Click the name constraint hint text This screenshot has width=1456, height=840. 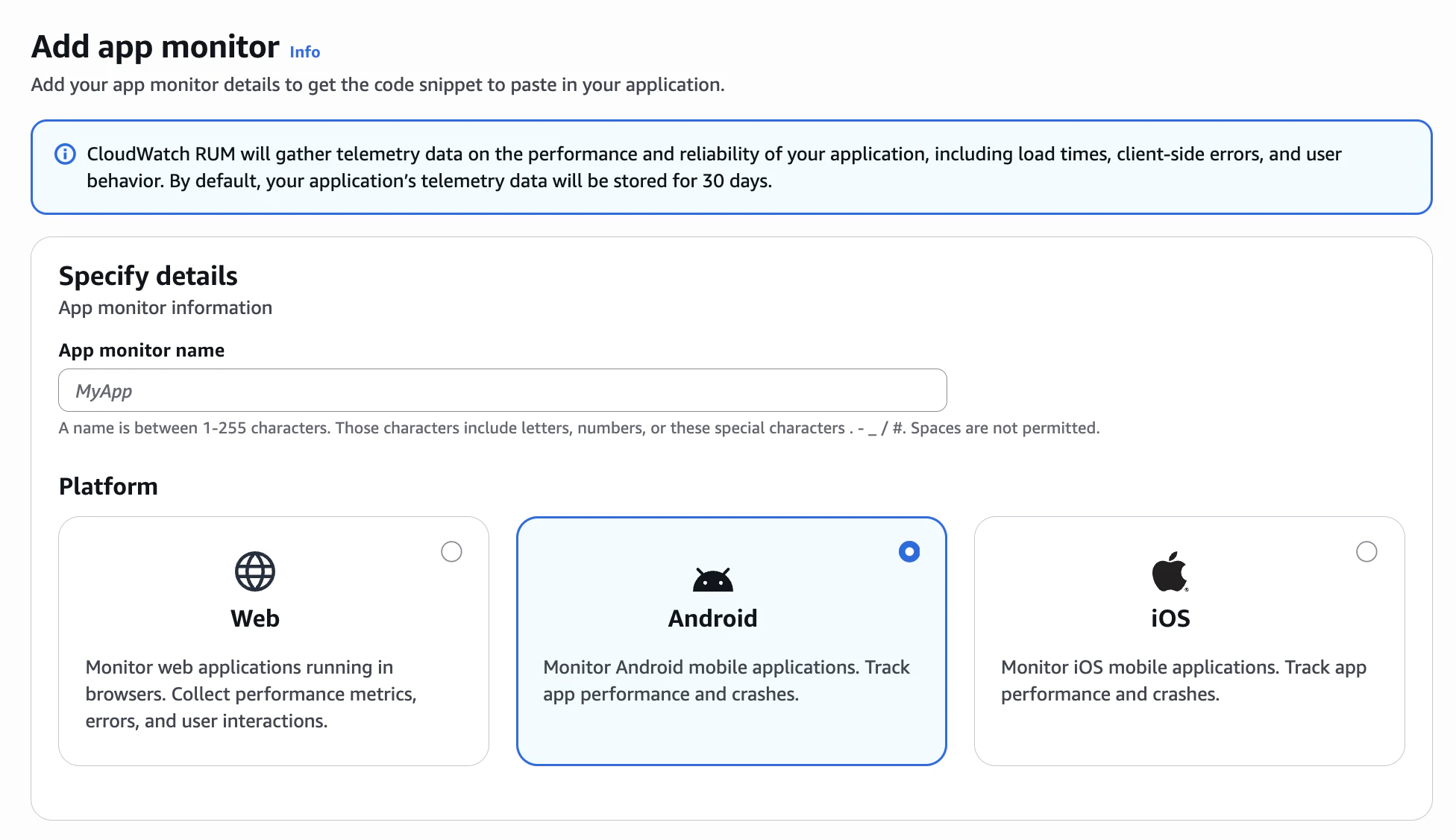tap(579, 428)
